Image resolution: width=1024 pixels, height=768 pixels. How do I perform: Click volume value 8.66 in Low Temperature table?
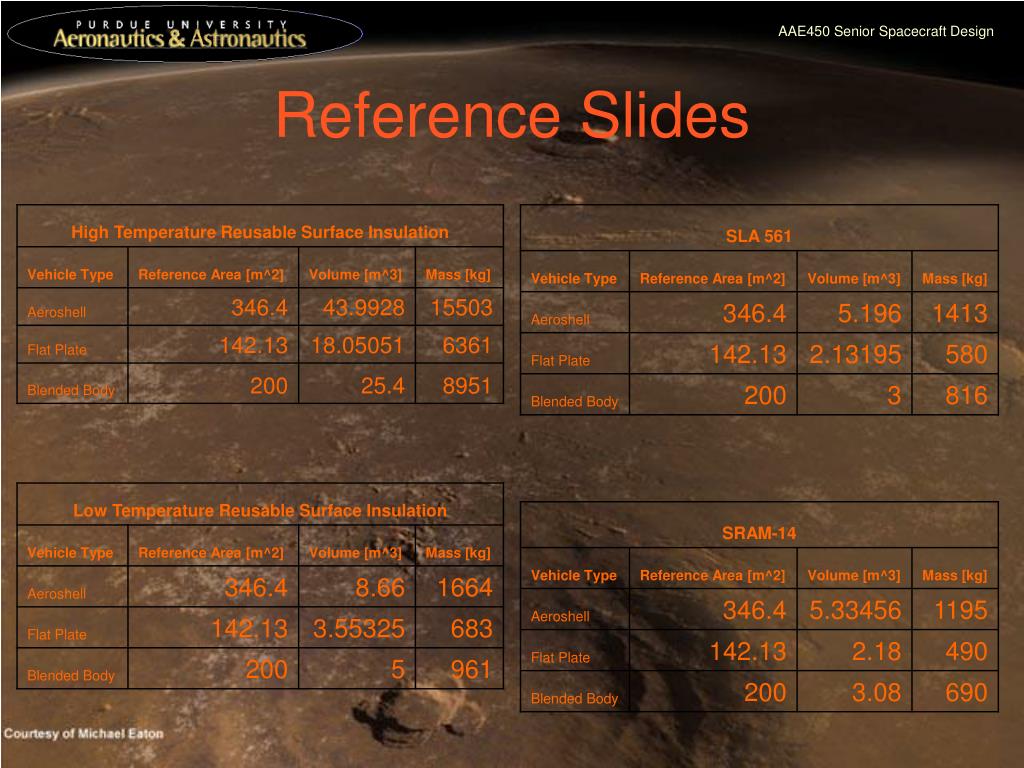coord(380,588)
